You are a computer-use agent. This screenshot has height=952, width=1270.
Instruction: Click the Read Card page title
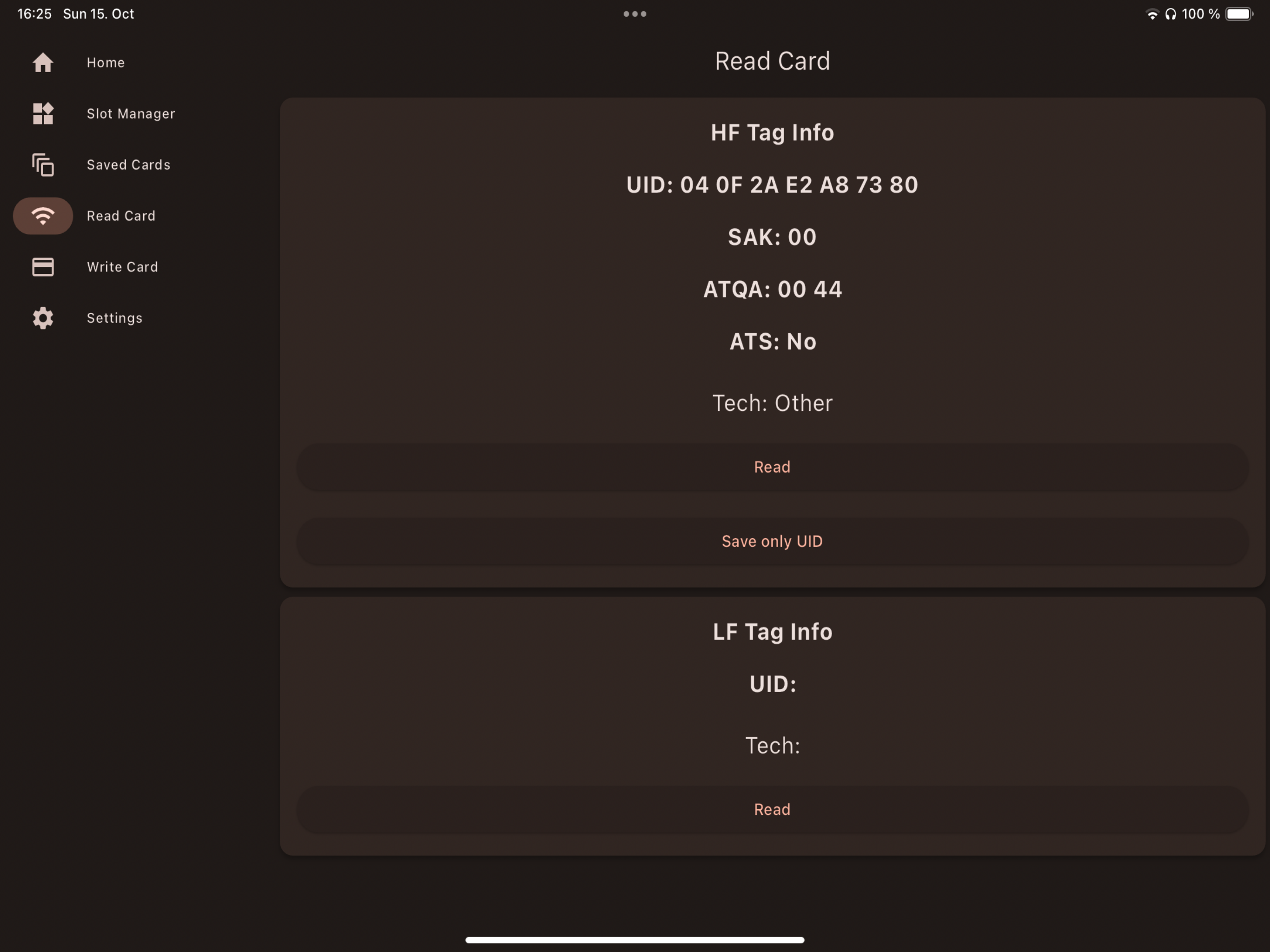(772, 61)
